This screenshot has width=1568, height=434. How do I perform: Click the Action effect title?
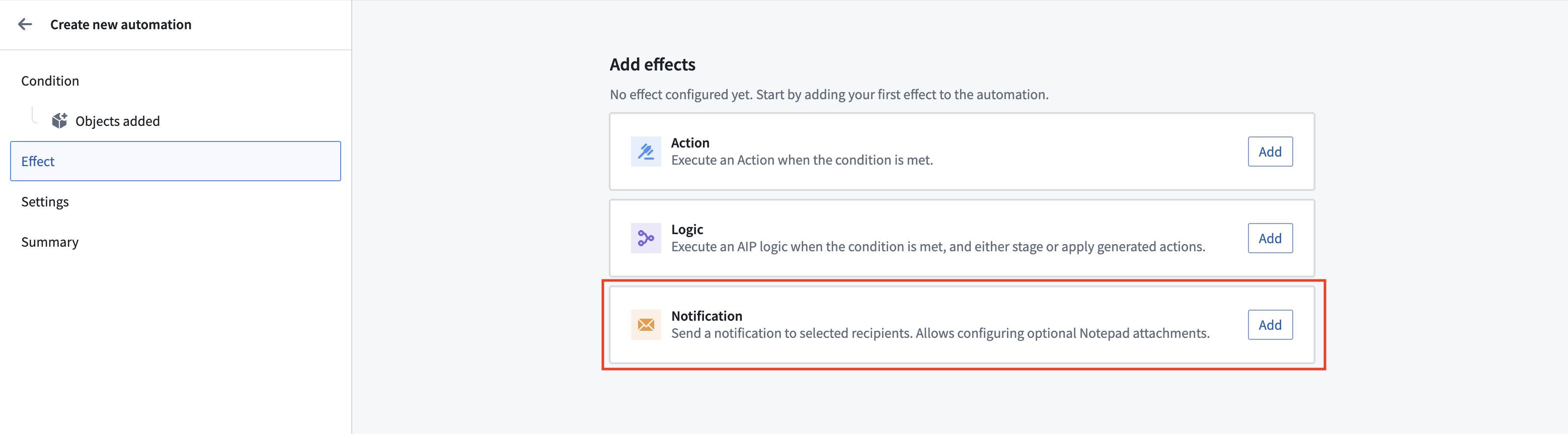[x=690, y=142]
